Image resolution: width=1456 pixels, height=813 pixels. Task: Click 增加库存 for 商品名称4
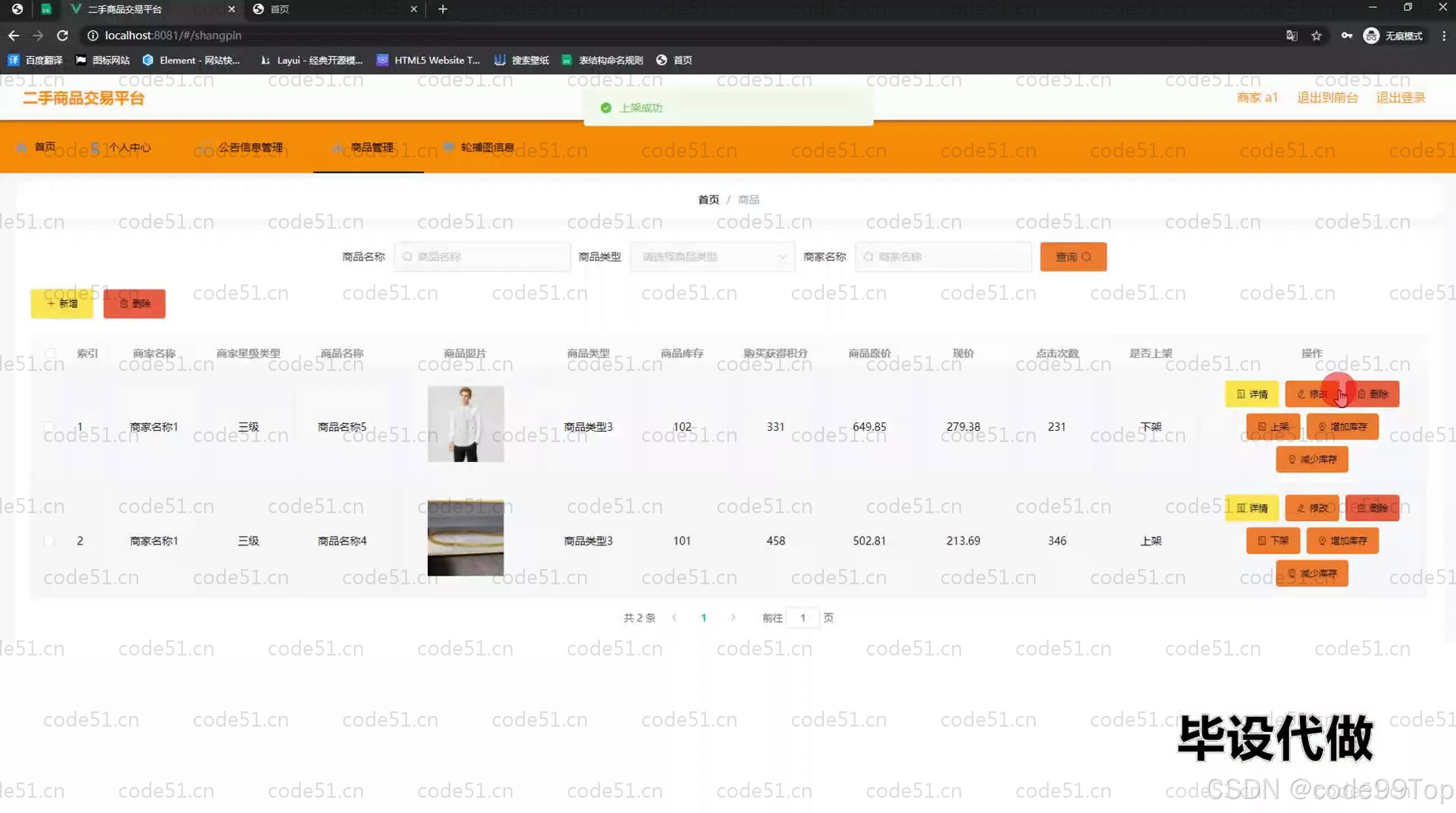pos(1343,541)
